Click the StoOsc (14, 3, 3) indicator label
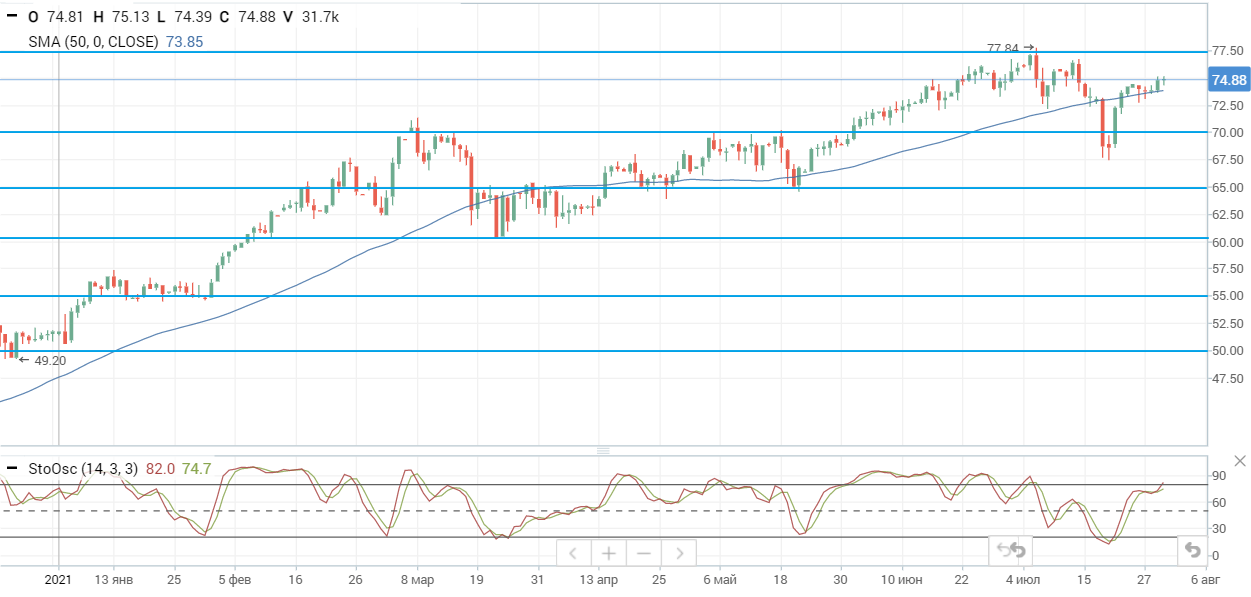The width and height of the screenshot is (1251, 597). (83, 468)
